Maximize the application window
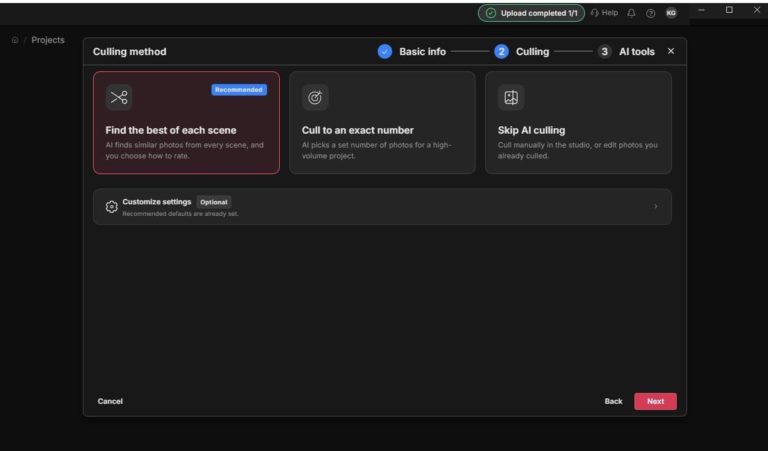The width and height of the screenshot is (768, 451). (729, 10)
